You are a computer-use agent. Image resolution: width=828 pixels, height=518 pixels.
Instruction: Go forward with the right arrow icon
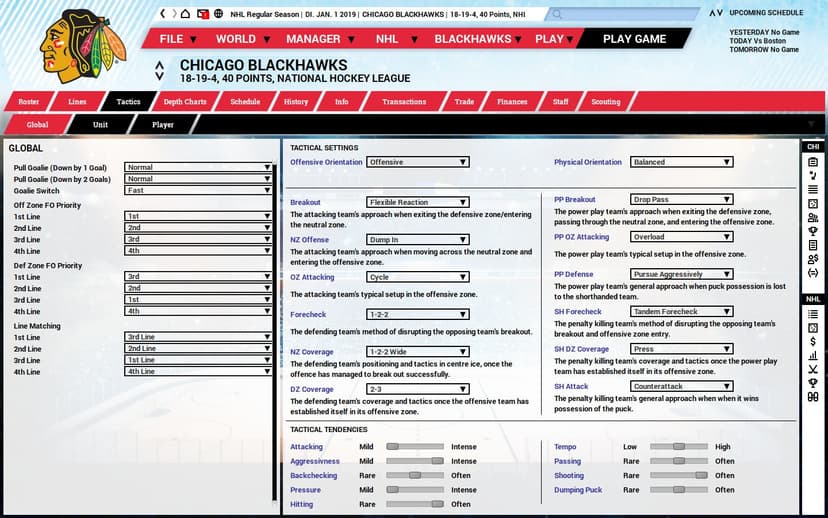(x=174, y=14)
